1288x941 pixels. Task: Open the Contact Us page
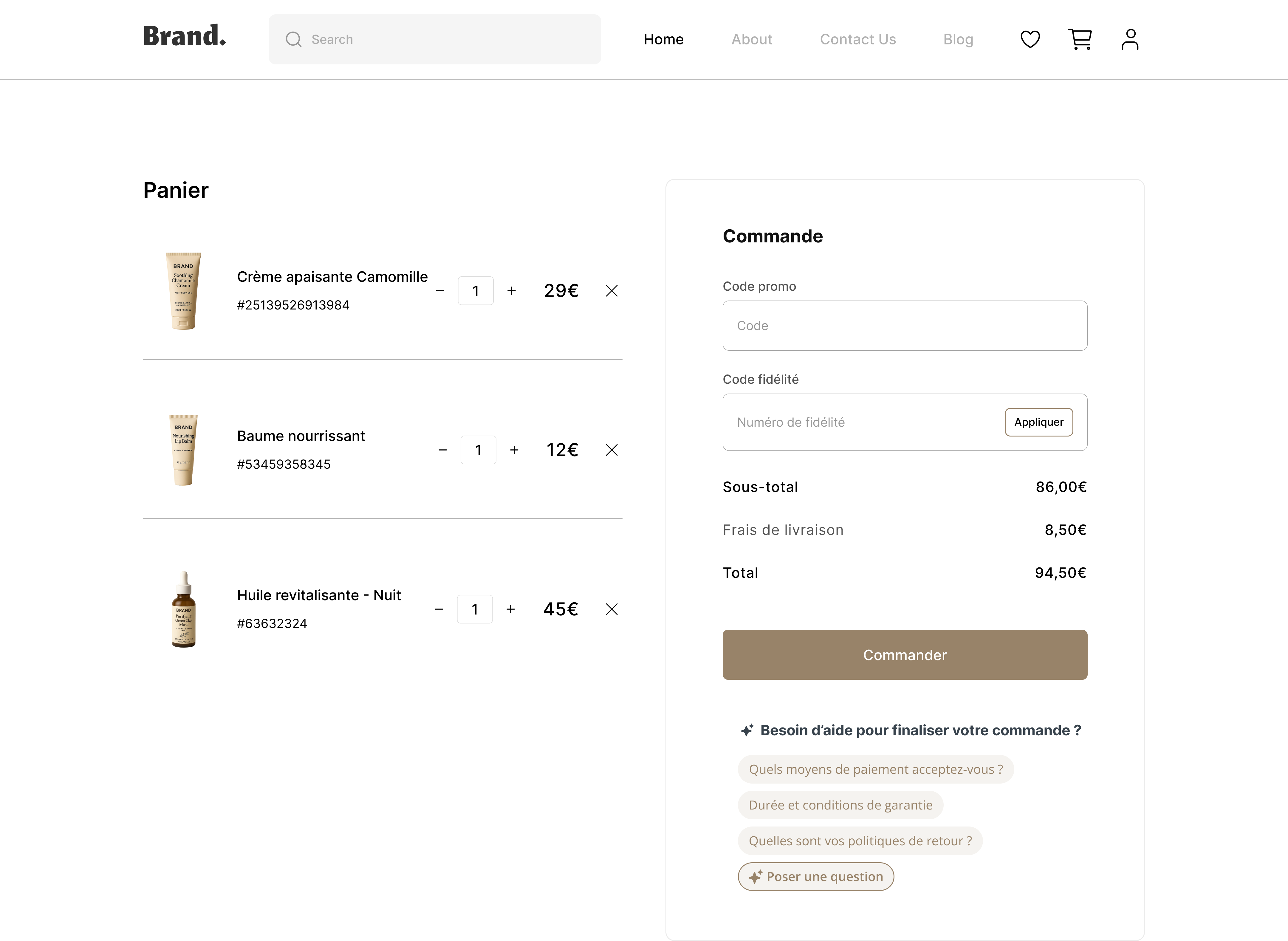857,39
